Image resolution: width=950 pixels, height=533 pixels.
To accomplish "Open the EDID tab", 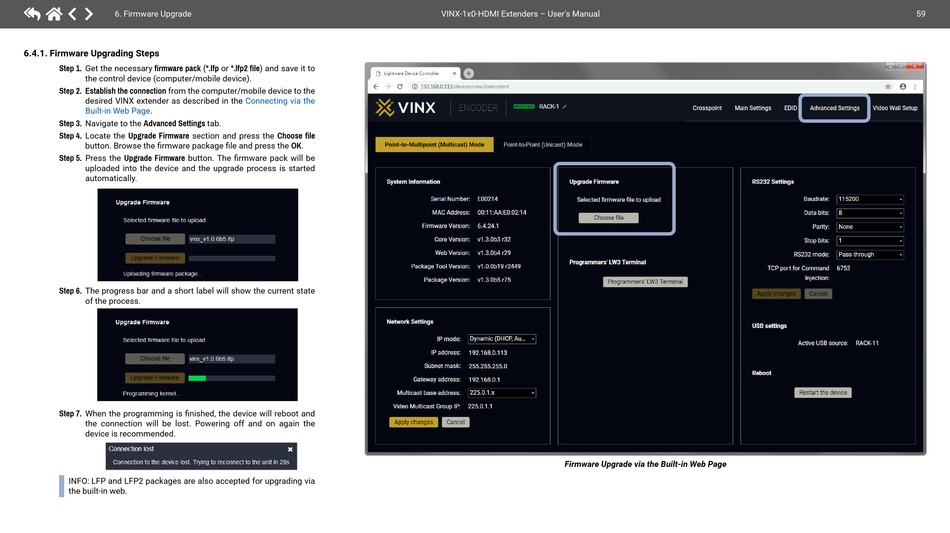I will tap(790, 108).
